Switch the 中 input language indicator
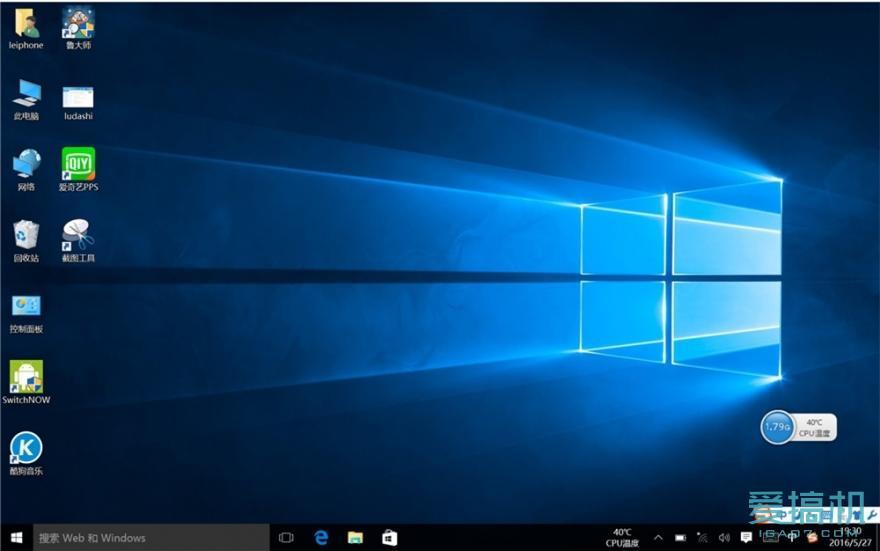Image resolution: width=880 pixels, height=551 pixels. (791, 538)
